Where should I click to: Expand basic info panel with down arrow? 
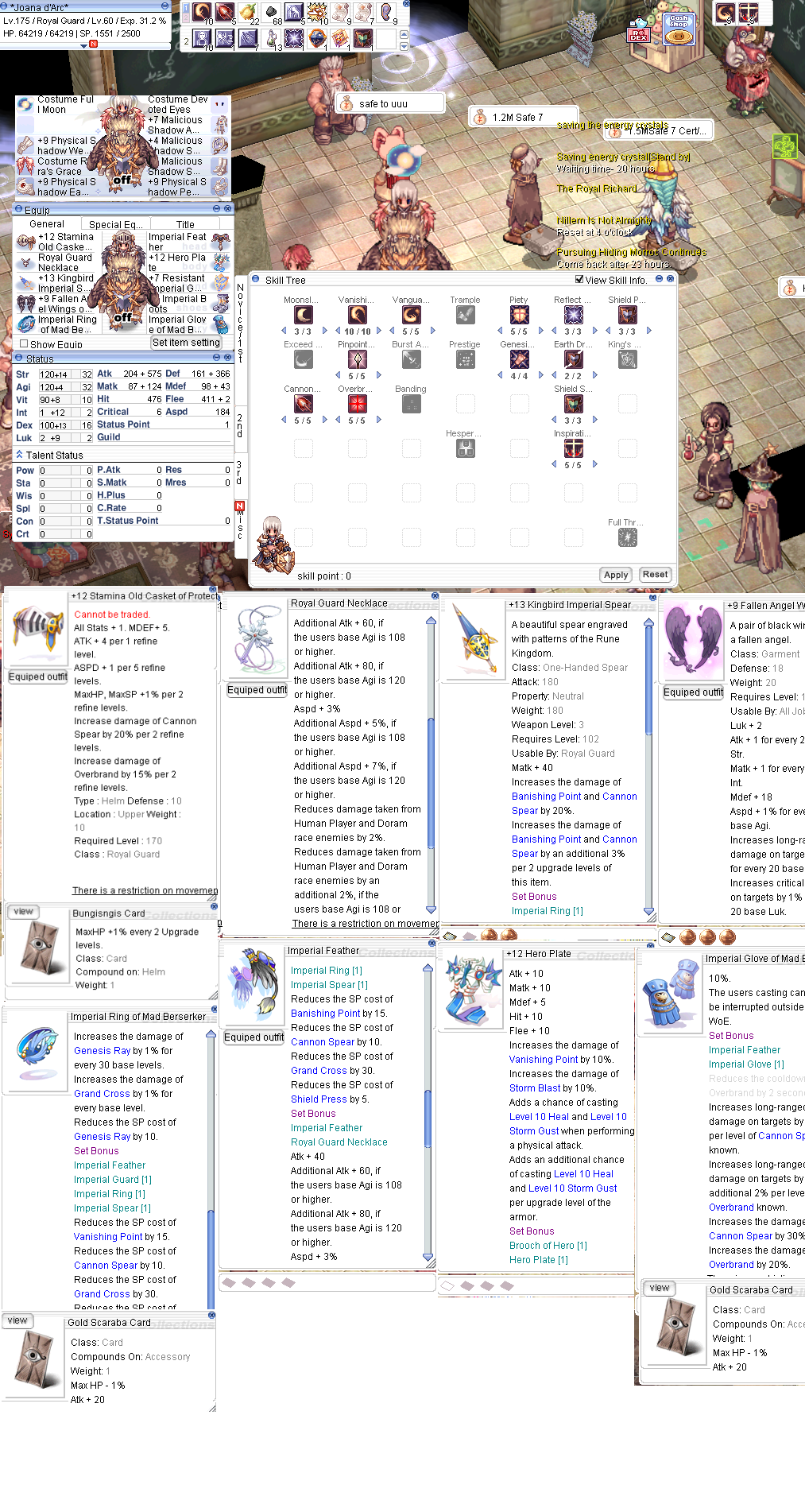click(x=84, y=46)
